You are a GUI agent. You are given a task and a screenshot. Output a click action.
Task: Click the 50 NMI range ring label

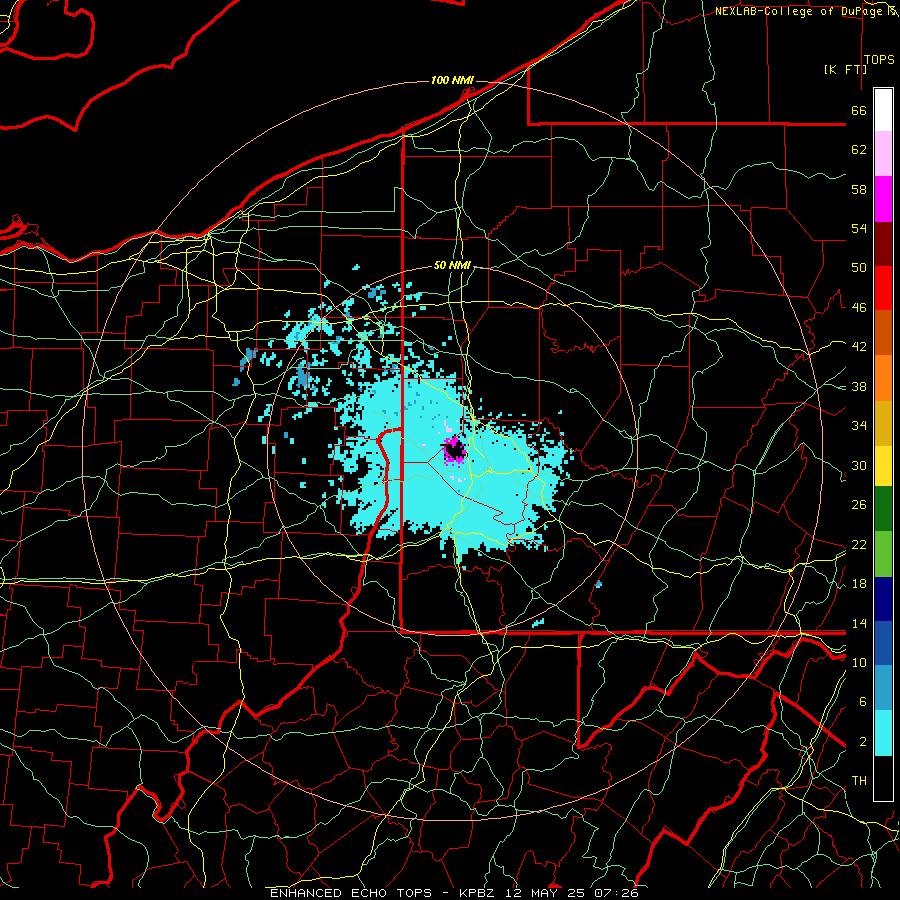coord(452,265)
